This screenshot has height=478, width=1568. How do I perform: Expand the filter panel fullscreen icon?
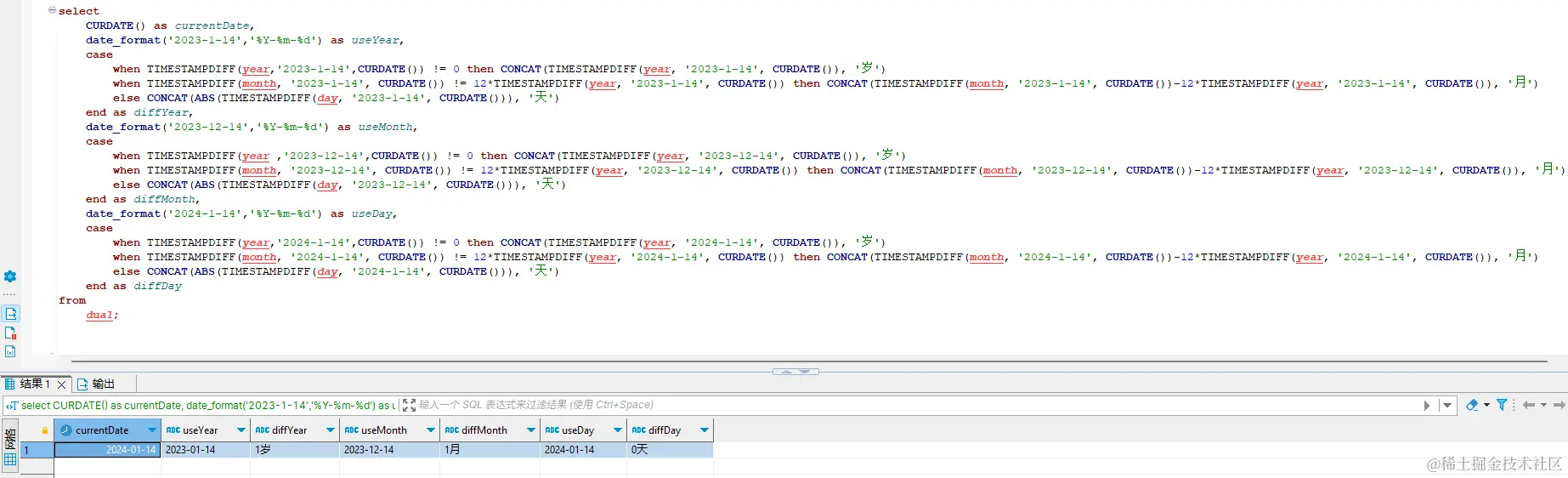409,405
